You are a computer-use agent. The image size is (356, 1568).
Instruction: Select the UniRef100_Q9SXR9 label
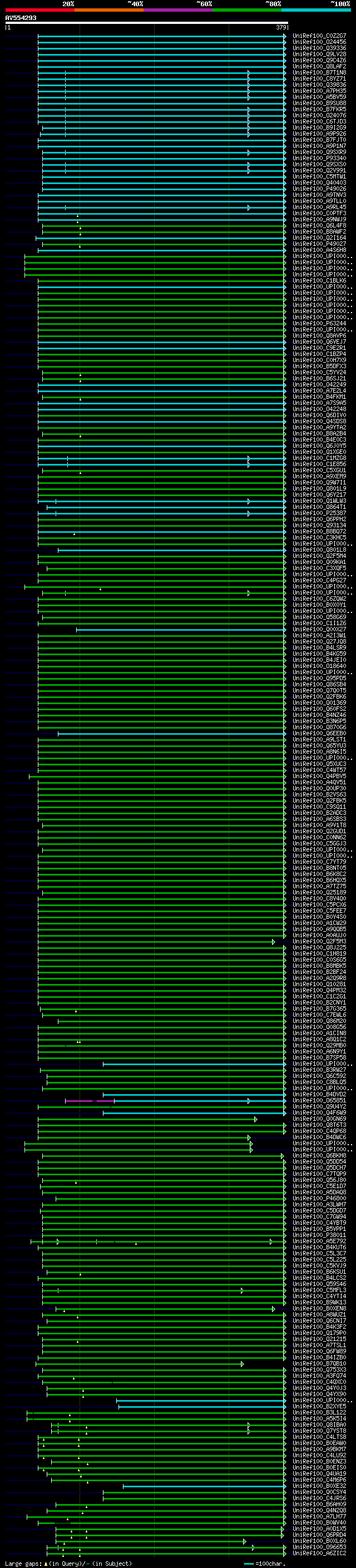point(319,152)
